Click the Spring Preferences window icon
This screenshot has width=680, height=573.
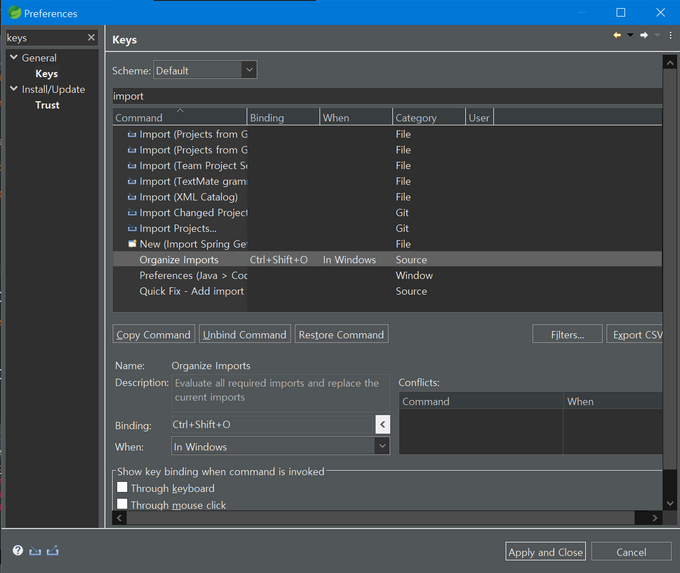14,13
